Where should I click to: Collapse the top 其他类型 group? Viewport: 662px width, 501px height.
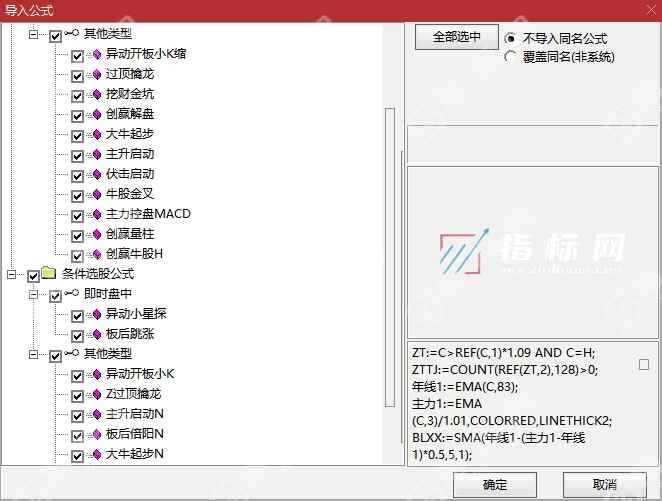click(33, 35)
